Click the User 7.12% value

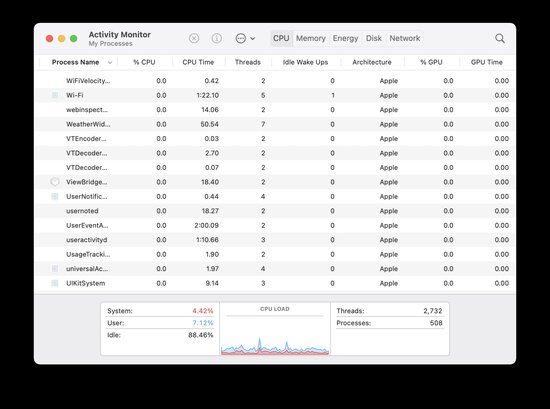click(x=202, y=323)
